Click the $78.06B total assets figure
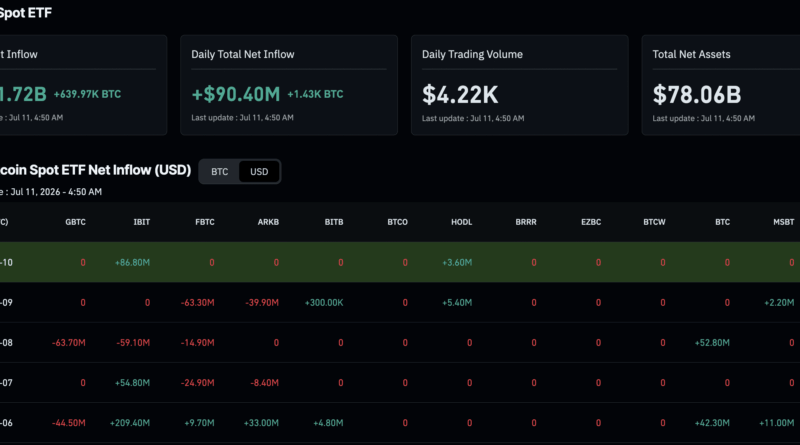 coord(697,94)
